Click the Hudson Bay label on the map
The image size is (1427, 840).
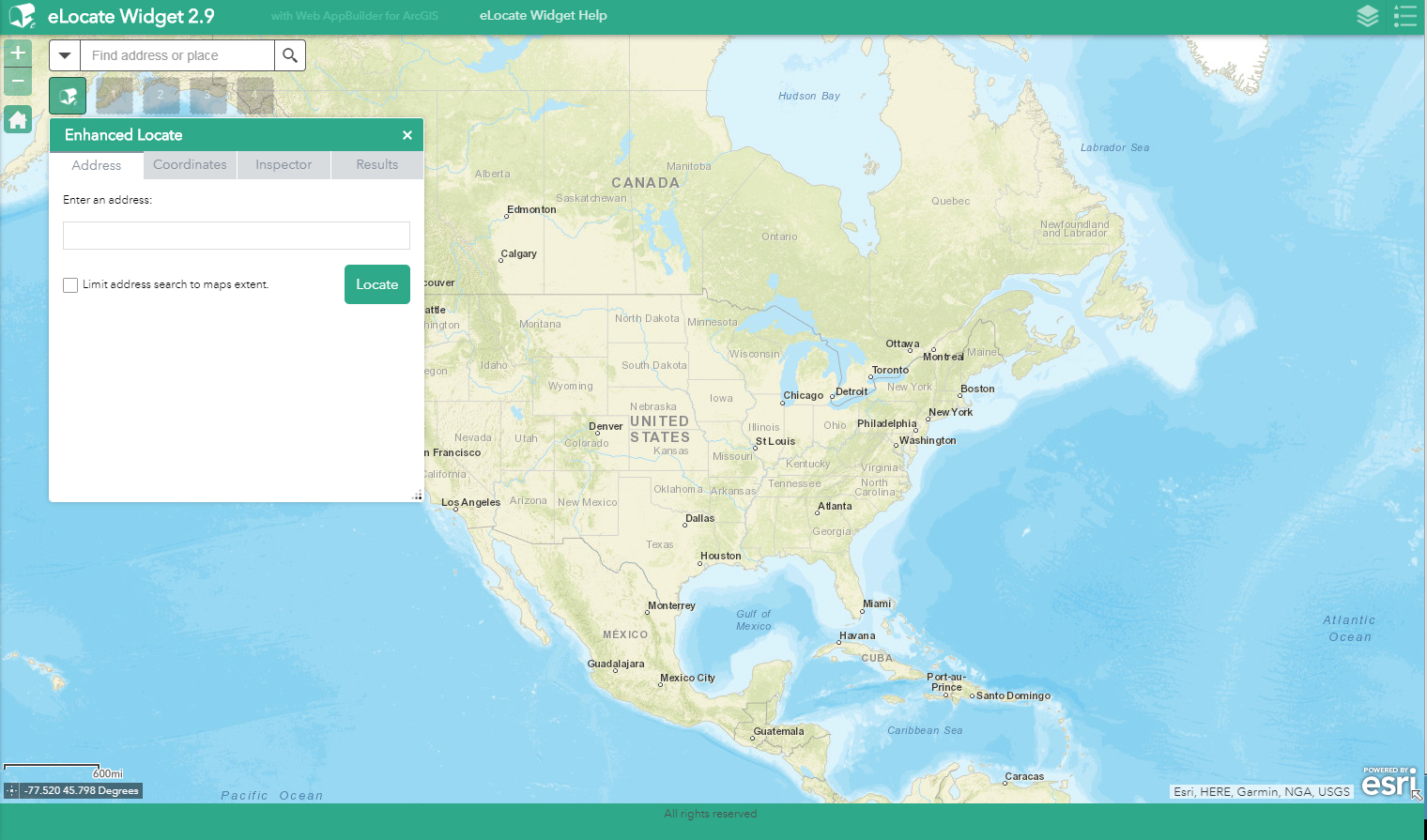tap(809, 97)
